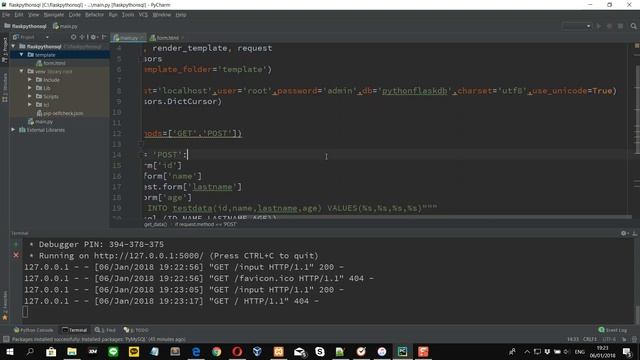Close terminal session with red X icon
The image size is (640, 360).
(x=16, y=255)
